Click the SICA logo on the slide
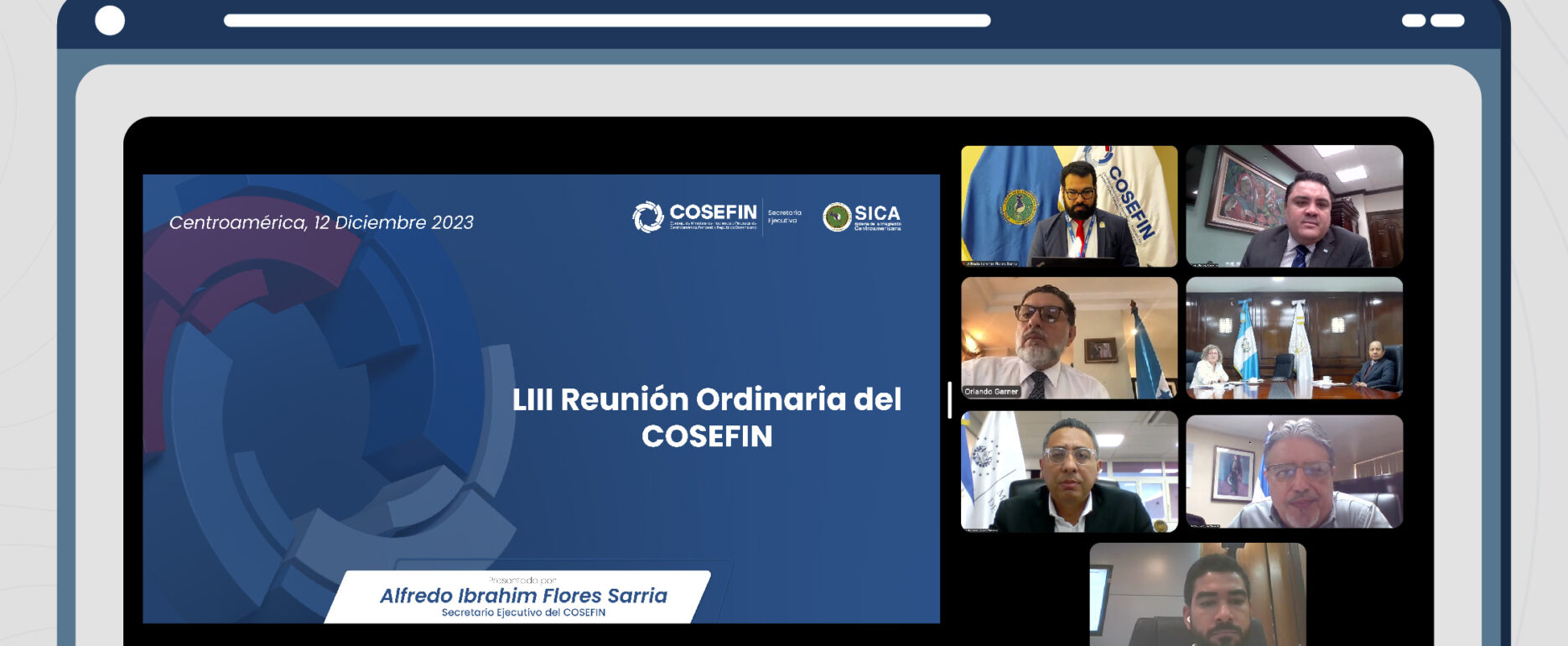 click(x=862, y=216)
